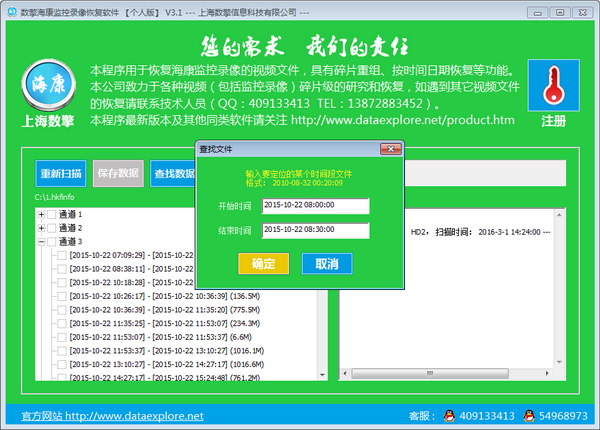600x430 pixels.
Task: Click the 注册 label under the key
Action: 553,121
